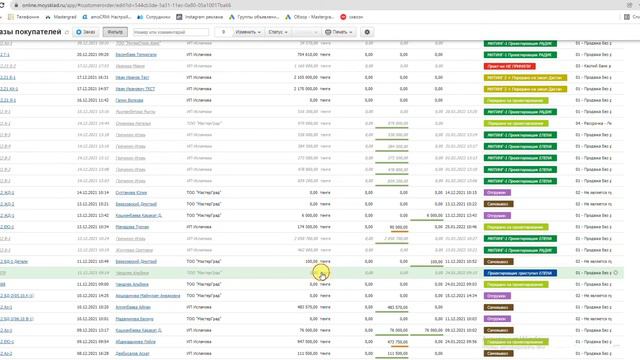Open the Телефония bookmark icon

(11, 17)
